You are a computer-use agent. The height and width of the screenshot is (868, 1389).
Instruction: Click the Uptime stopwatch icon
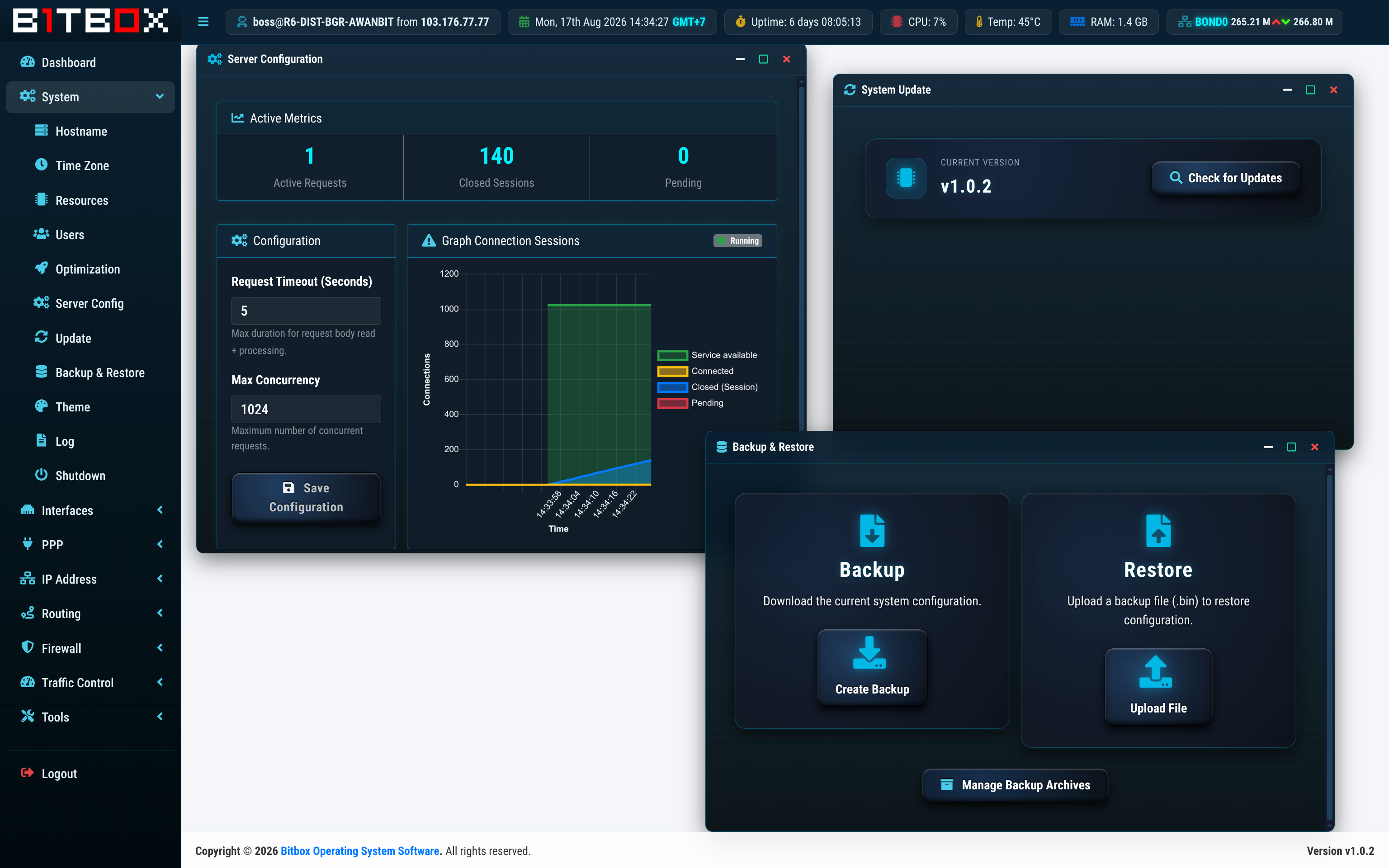(x=741, y=22)
